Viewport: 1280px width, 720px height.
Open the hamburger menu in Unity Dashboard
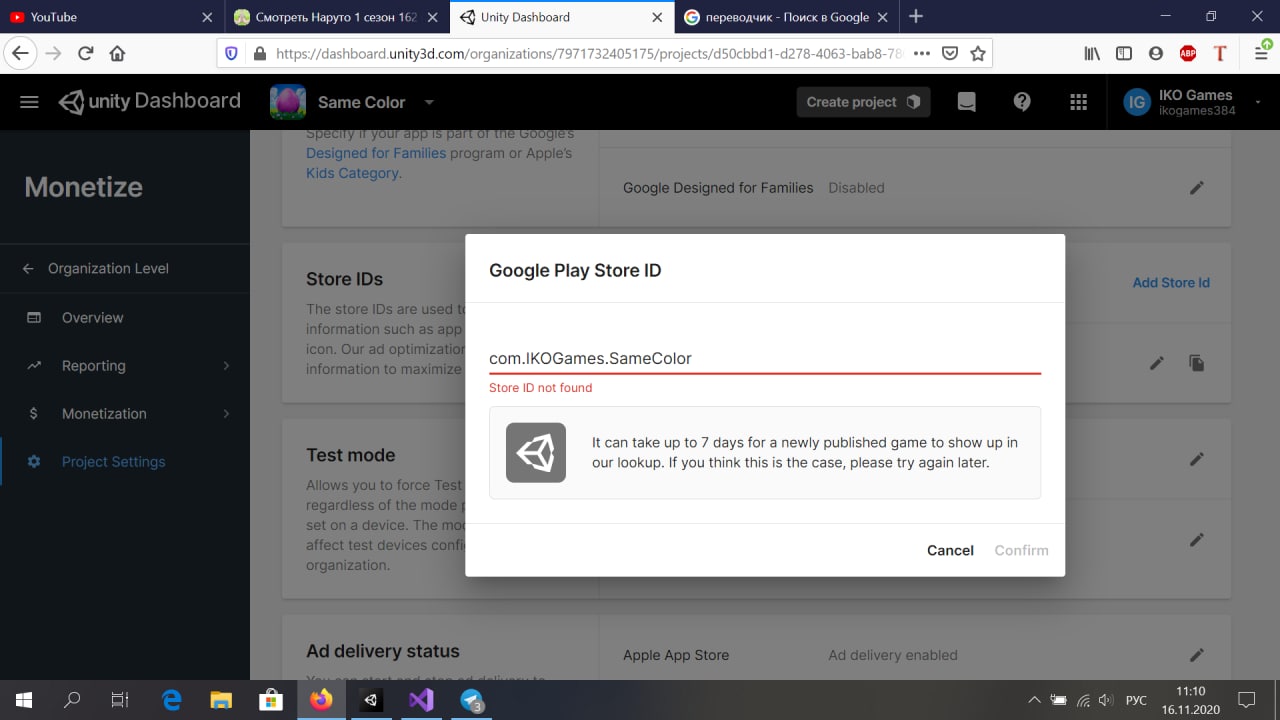click(29, 102)
